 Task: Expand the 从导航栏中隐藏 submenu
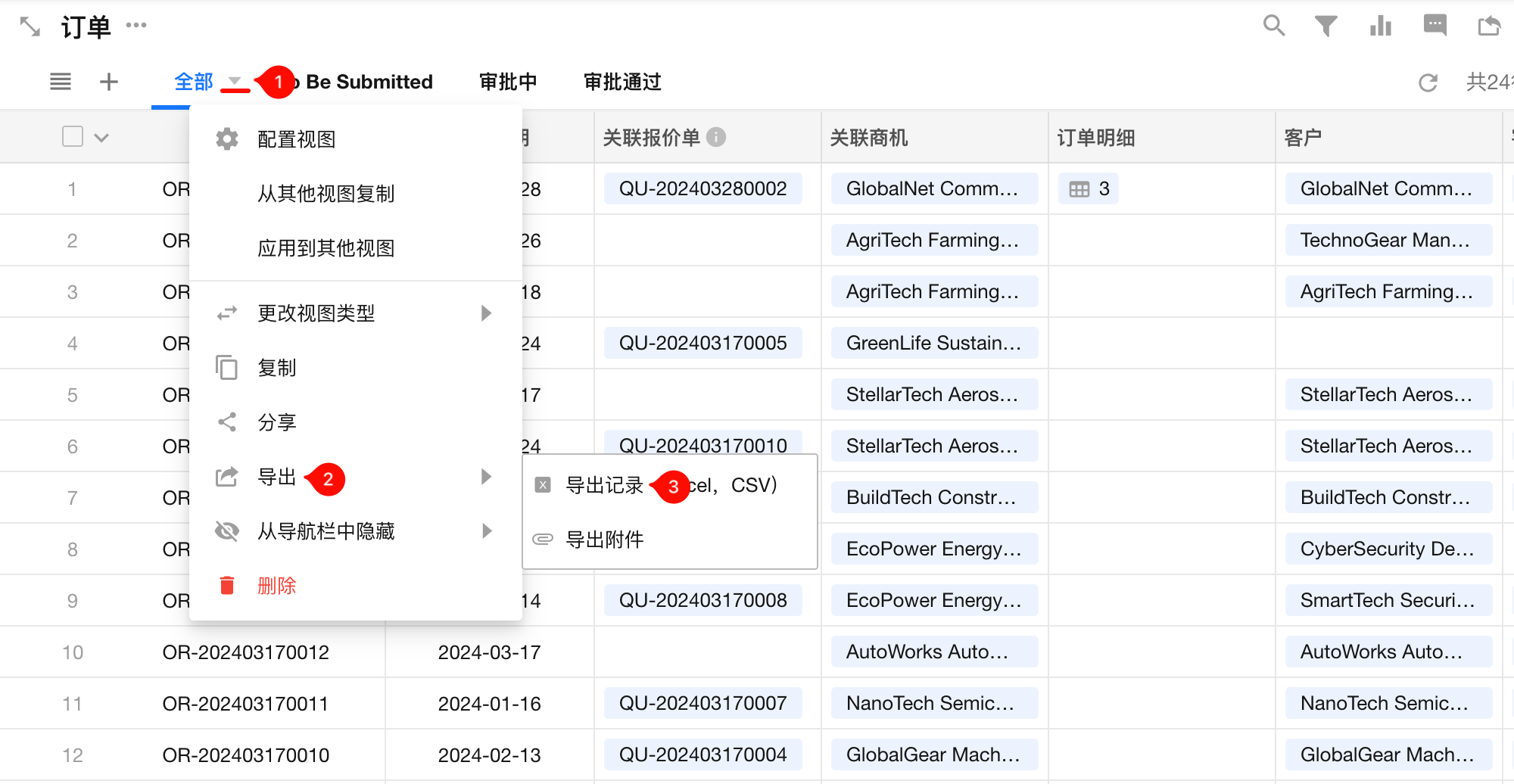(486, 531)
